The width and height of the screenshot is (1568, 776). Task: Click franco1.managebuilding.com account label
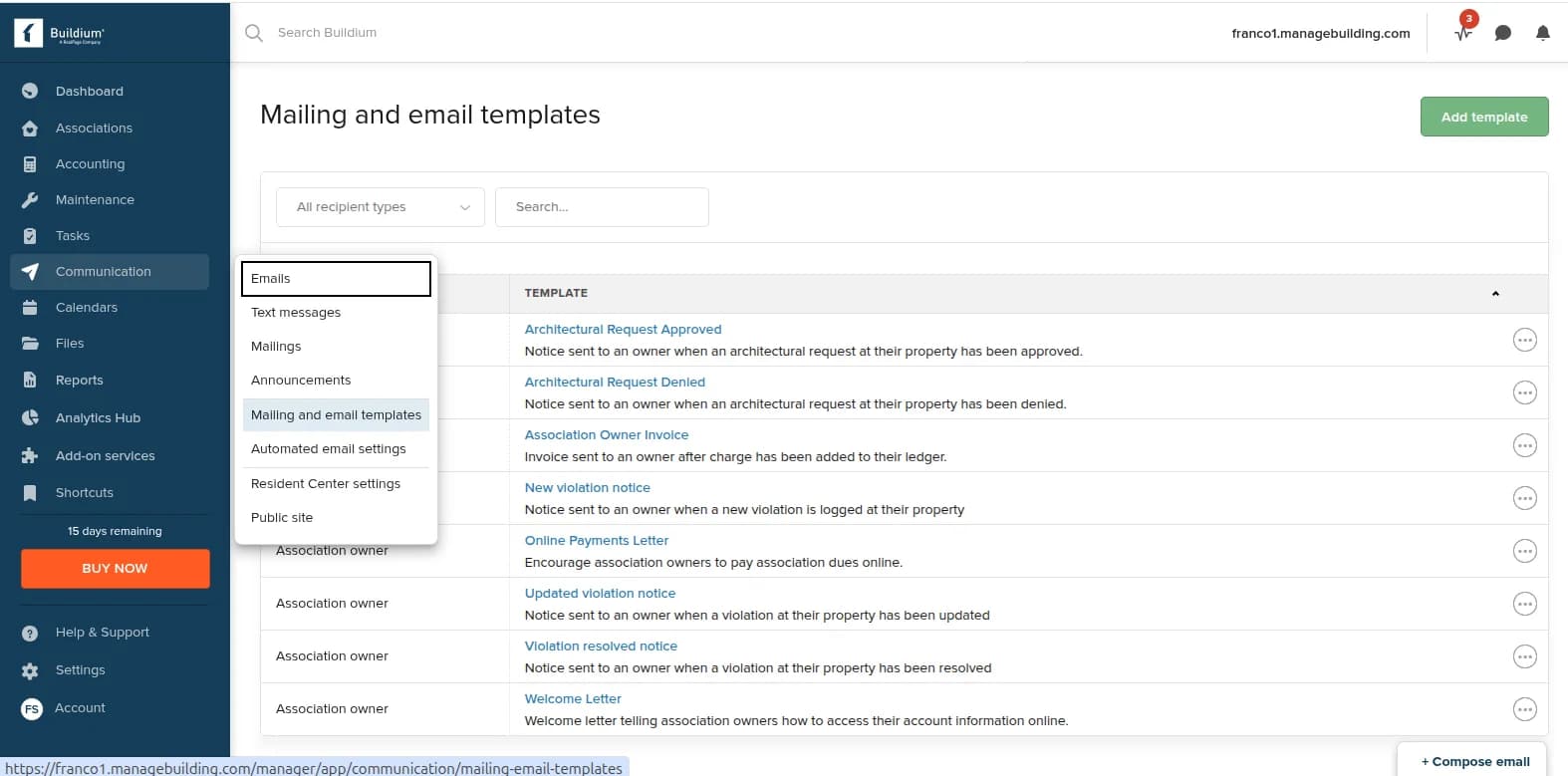point(1321,33)
